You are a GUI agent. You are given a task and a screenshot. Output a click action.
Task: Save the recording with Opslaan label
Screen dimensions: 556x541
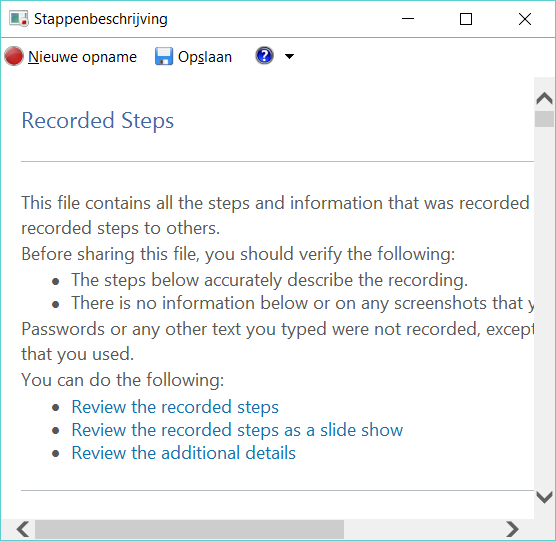pos(205,57)
